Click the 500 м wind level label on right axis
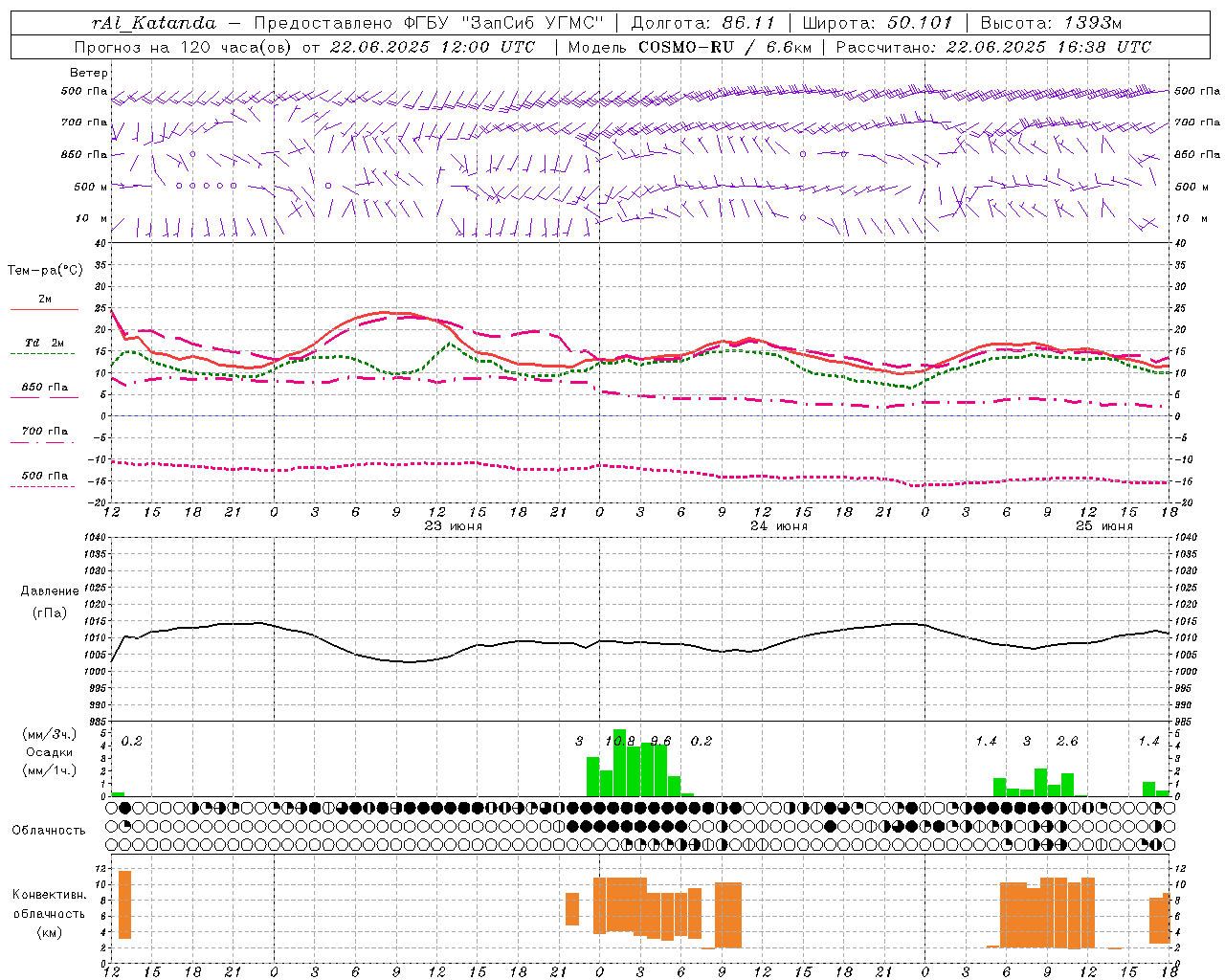The height and width of the screenshot is (980, 1225). click(x=1191, y=188)
